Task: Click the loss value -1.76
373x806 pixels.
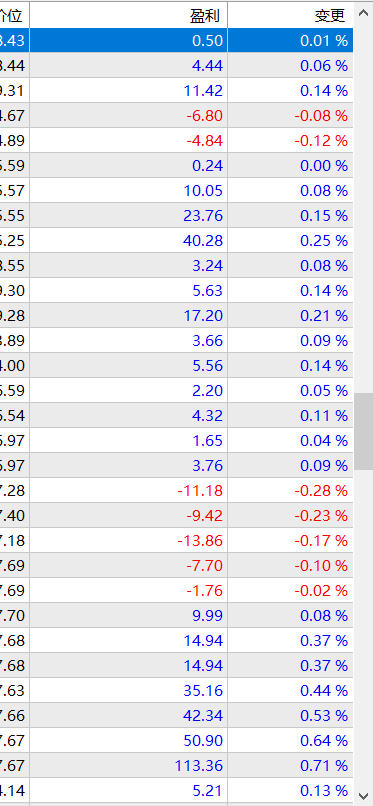Action: [x=204, y=591]
